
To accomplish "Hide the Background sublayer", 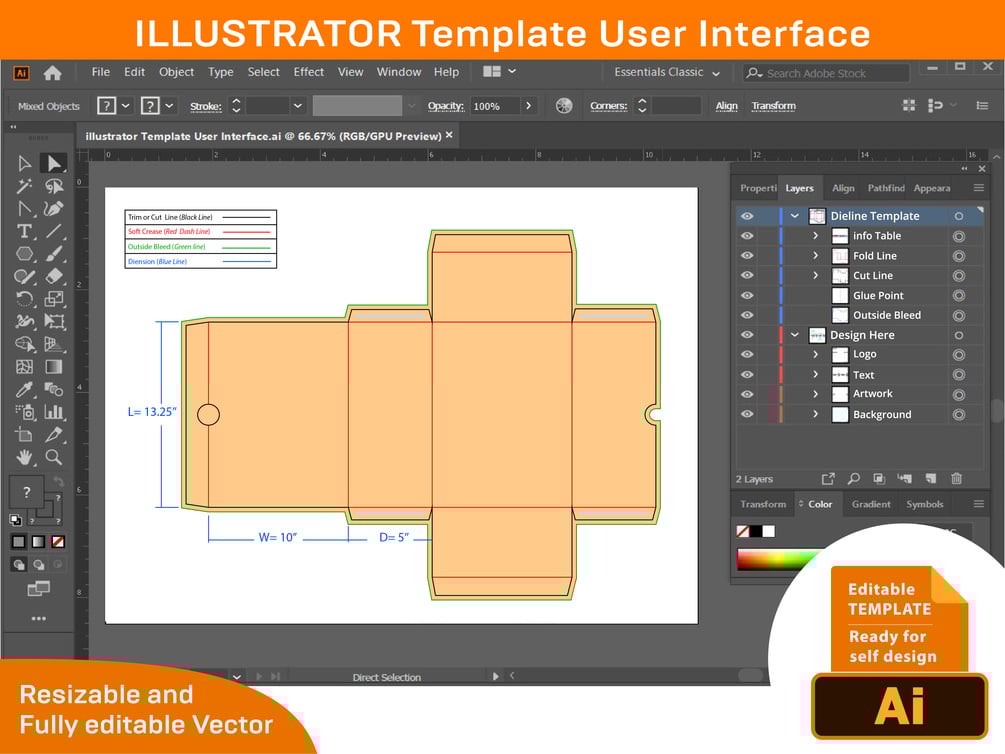I will pyautogui.click(x=747, y=414).
